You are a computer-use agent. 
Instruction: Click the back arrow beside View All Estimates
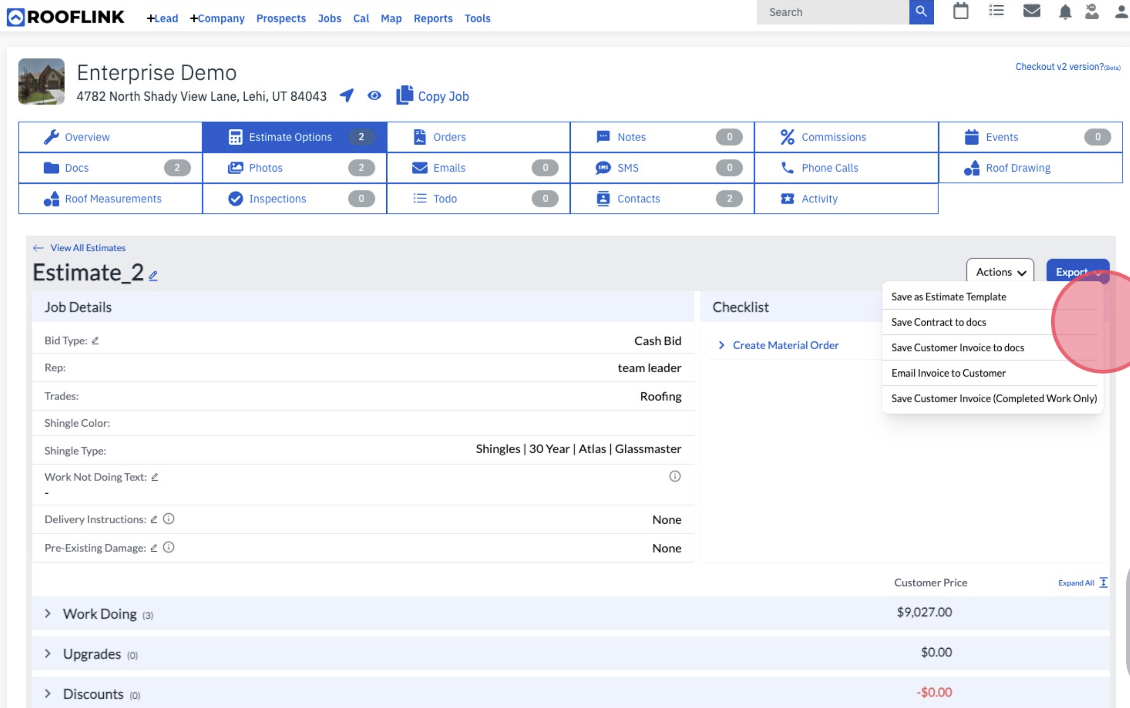(x=38, y=247)
